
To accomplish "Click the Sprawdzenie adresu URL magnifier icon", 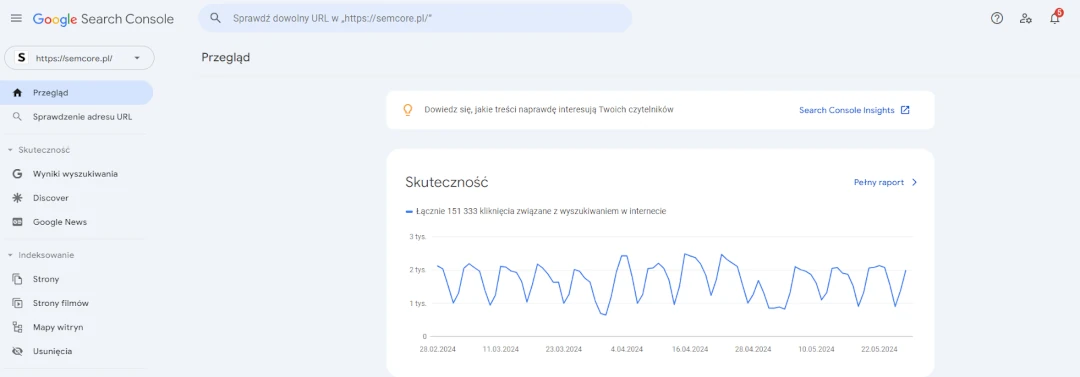I will [x=18, y=117].
